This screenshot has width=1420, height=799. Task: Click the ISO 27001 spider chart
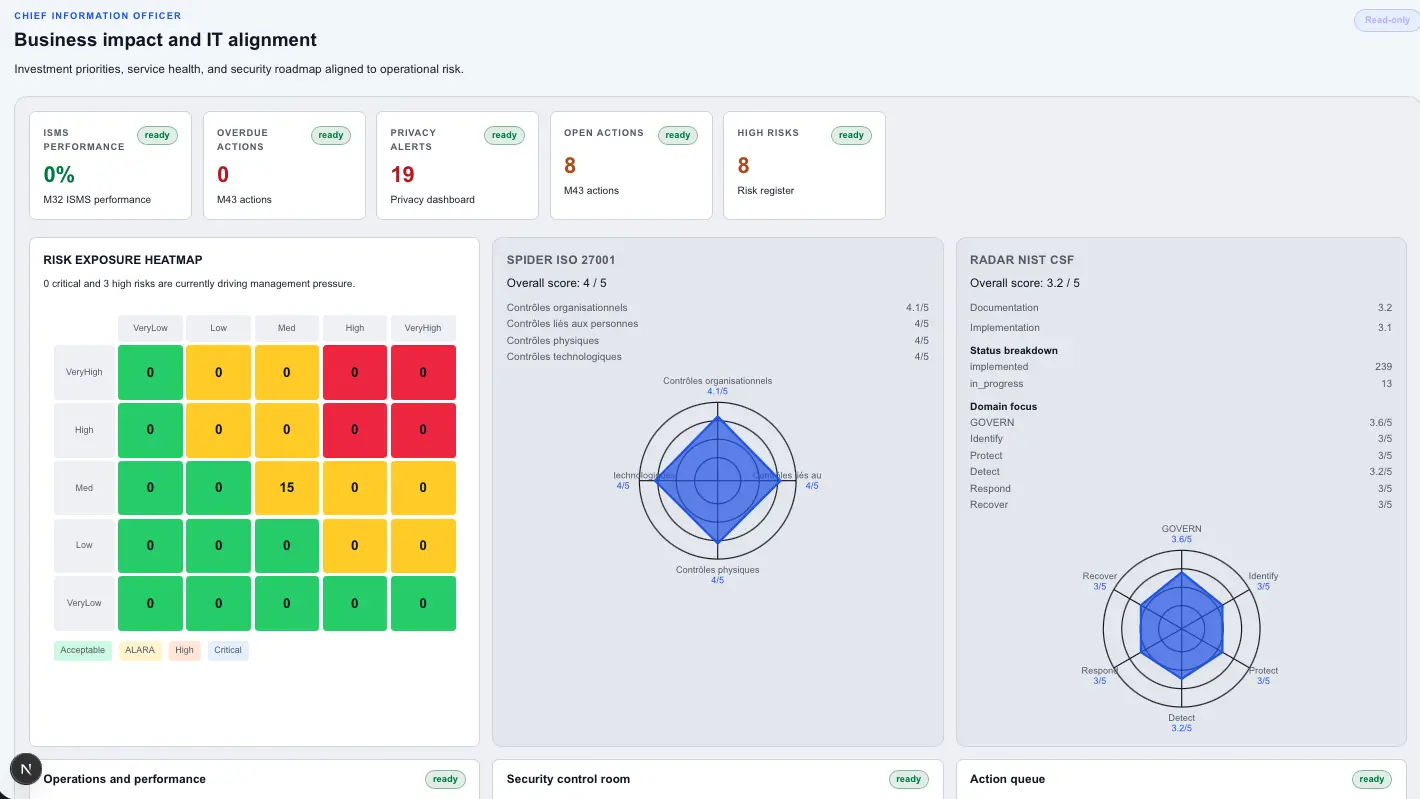[x=718, y=479]
